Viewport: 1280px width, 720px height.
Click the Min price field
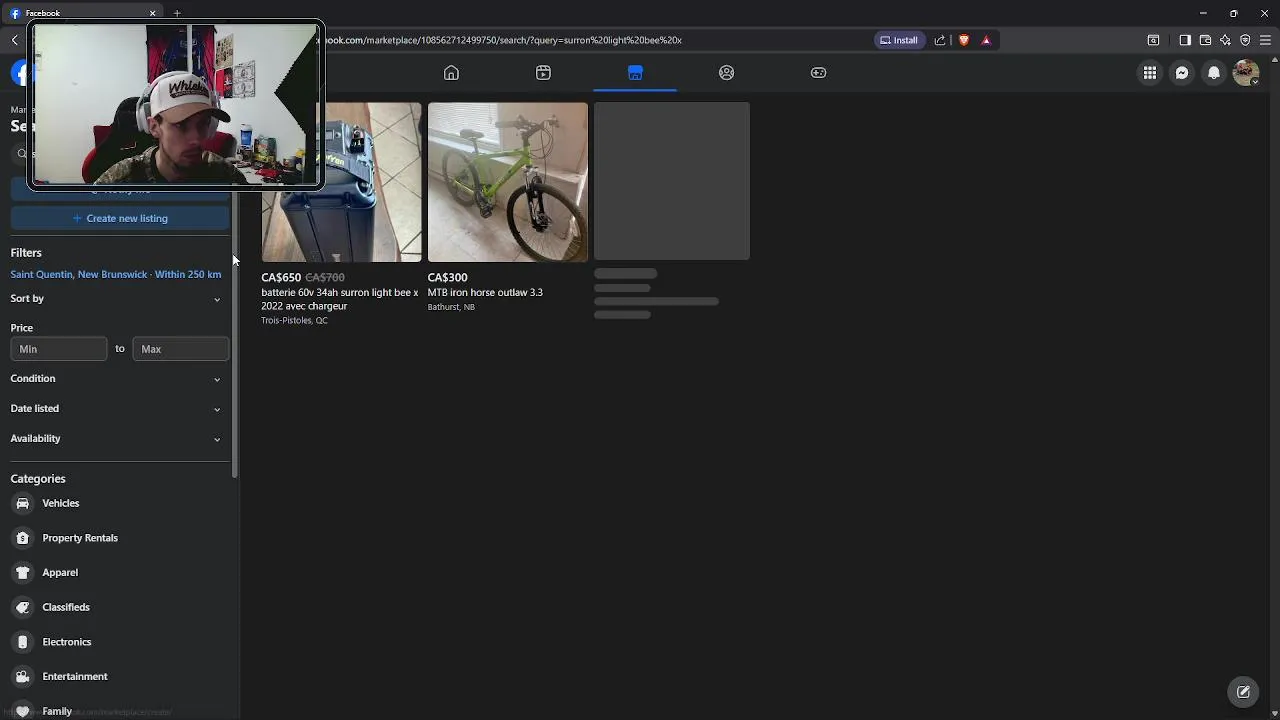pos(59,349)
